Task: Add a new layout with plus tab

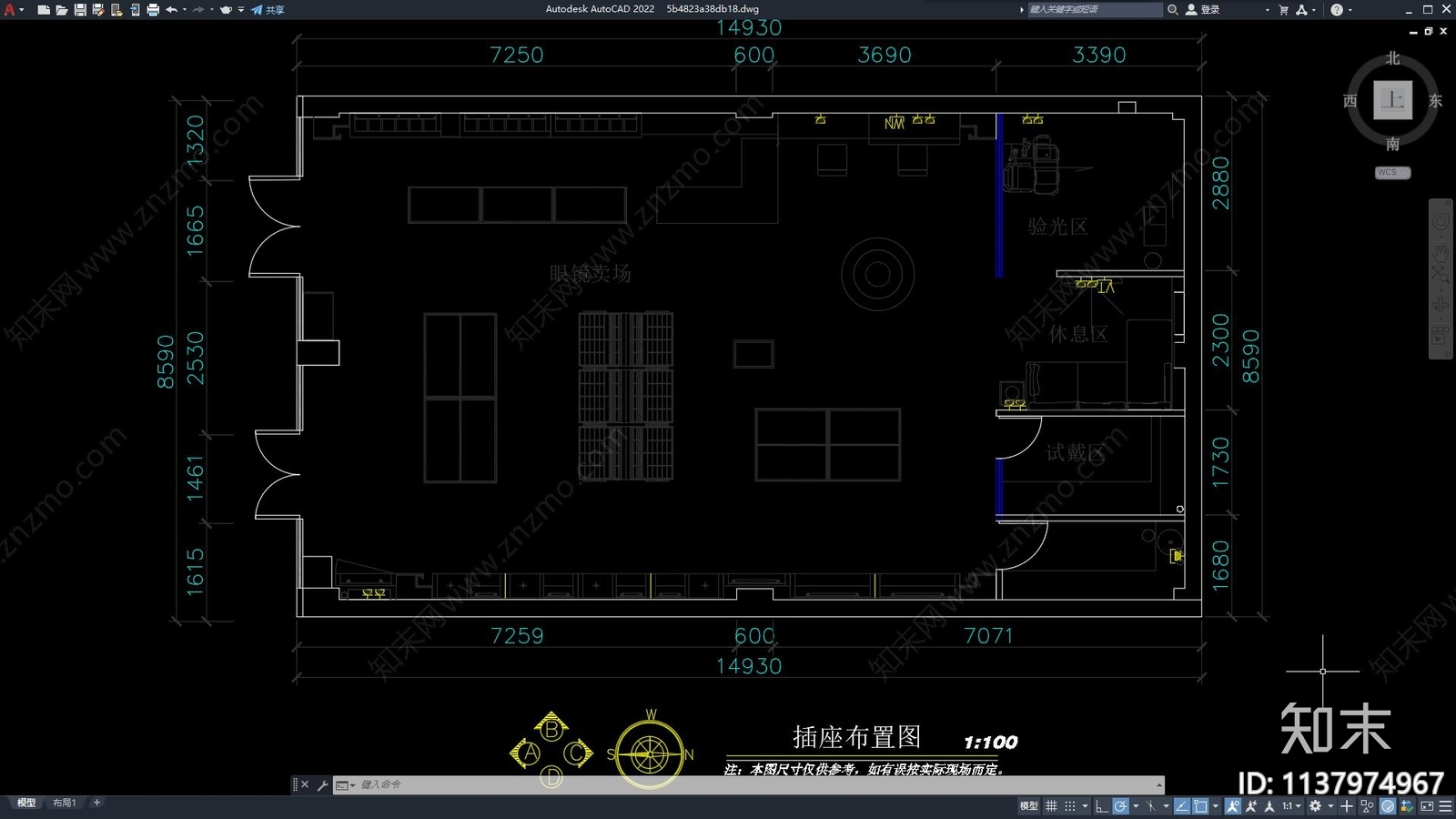Action: [x=96, y=803]
